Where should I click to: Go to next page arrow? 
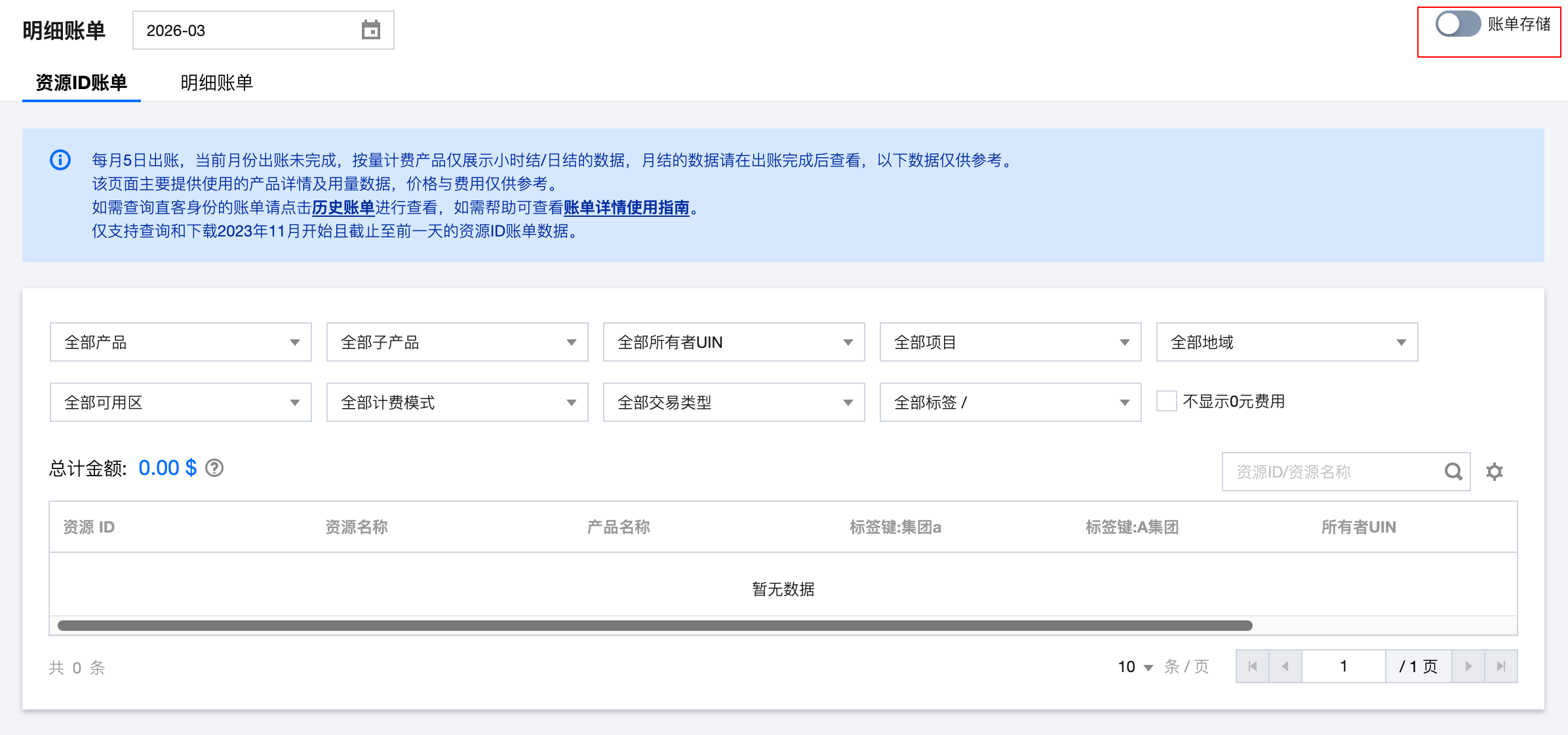pyautogui.click(x=1468, y=666)
